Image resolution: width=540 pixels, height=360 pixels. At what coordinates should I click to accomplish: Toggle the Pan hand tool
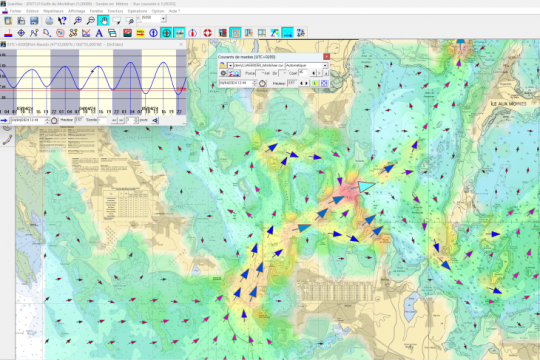(x=103, y=21)
